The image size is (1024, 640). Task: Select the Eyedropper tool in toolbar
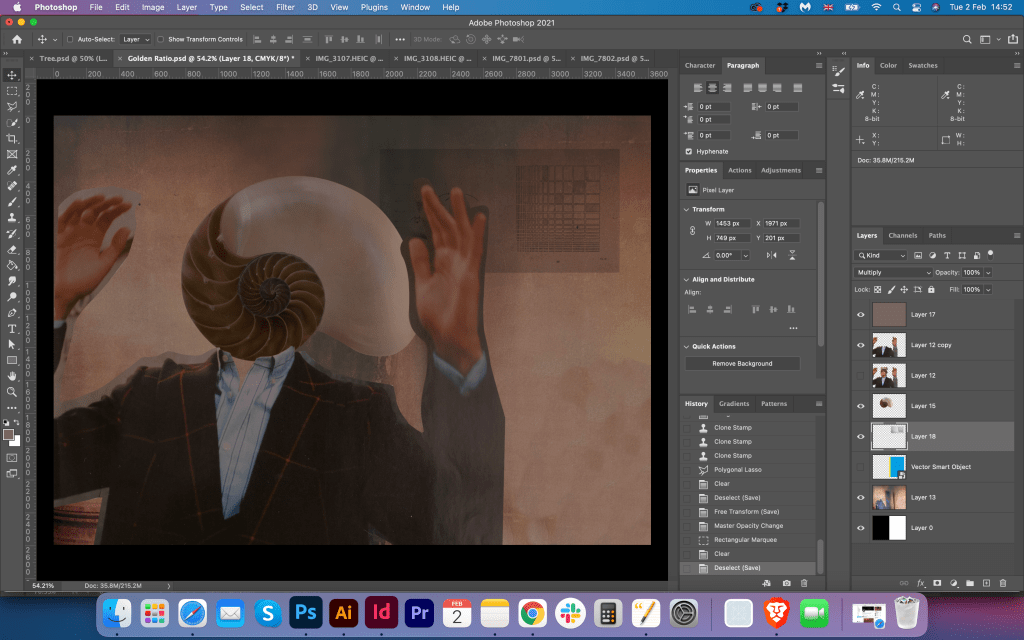(x=12, y=170)
